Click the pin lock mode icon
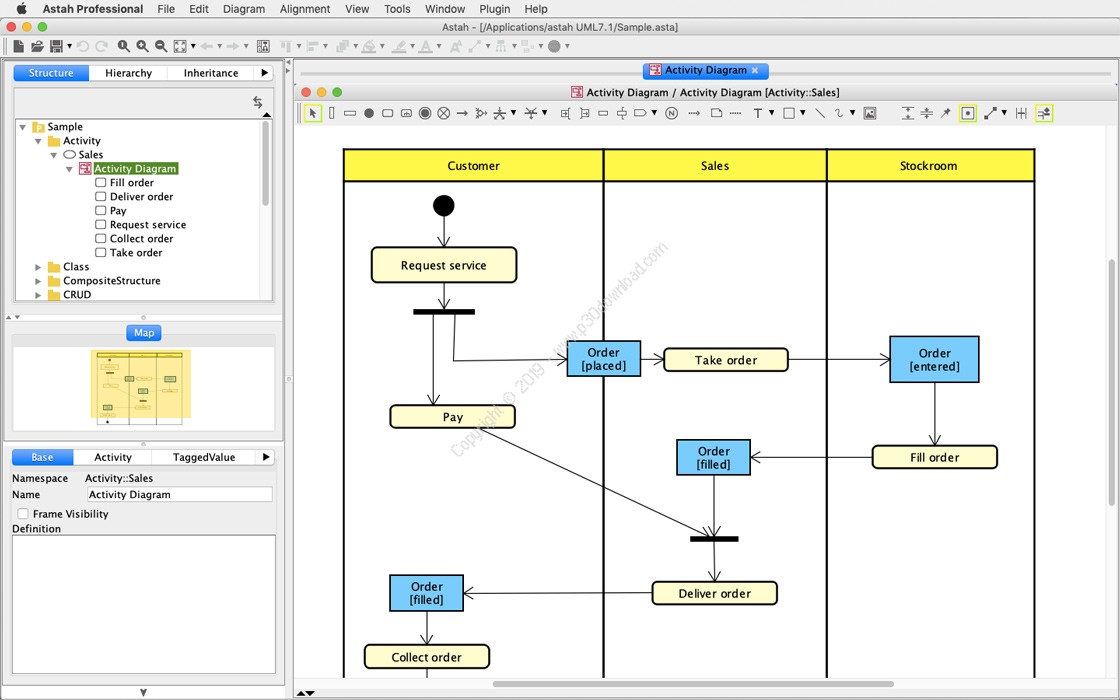The image size is (1120, 700). tap(946, 113)
